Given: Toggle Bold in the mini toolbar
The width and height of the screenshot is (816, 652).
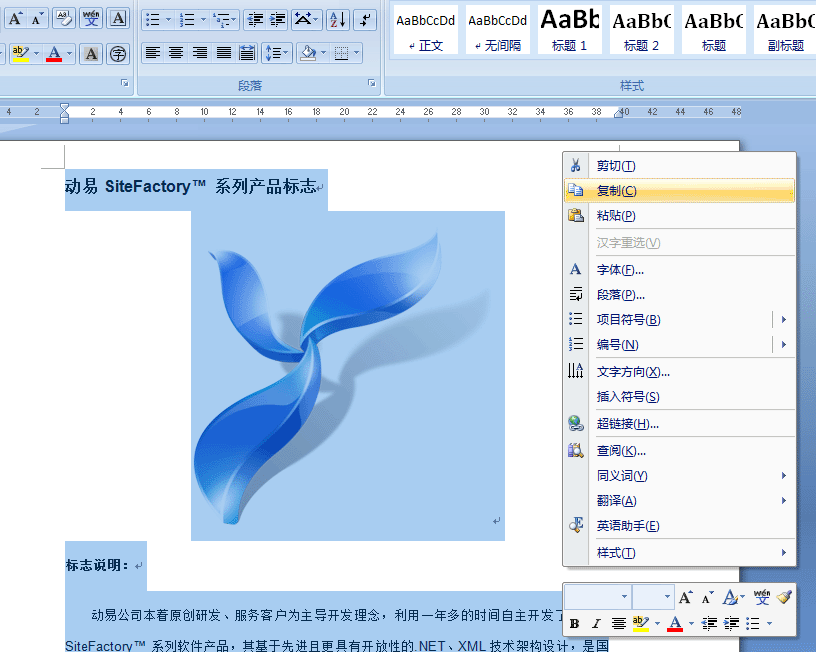Looking at the screenshot, I should point(574,624).
